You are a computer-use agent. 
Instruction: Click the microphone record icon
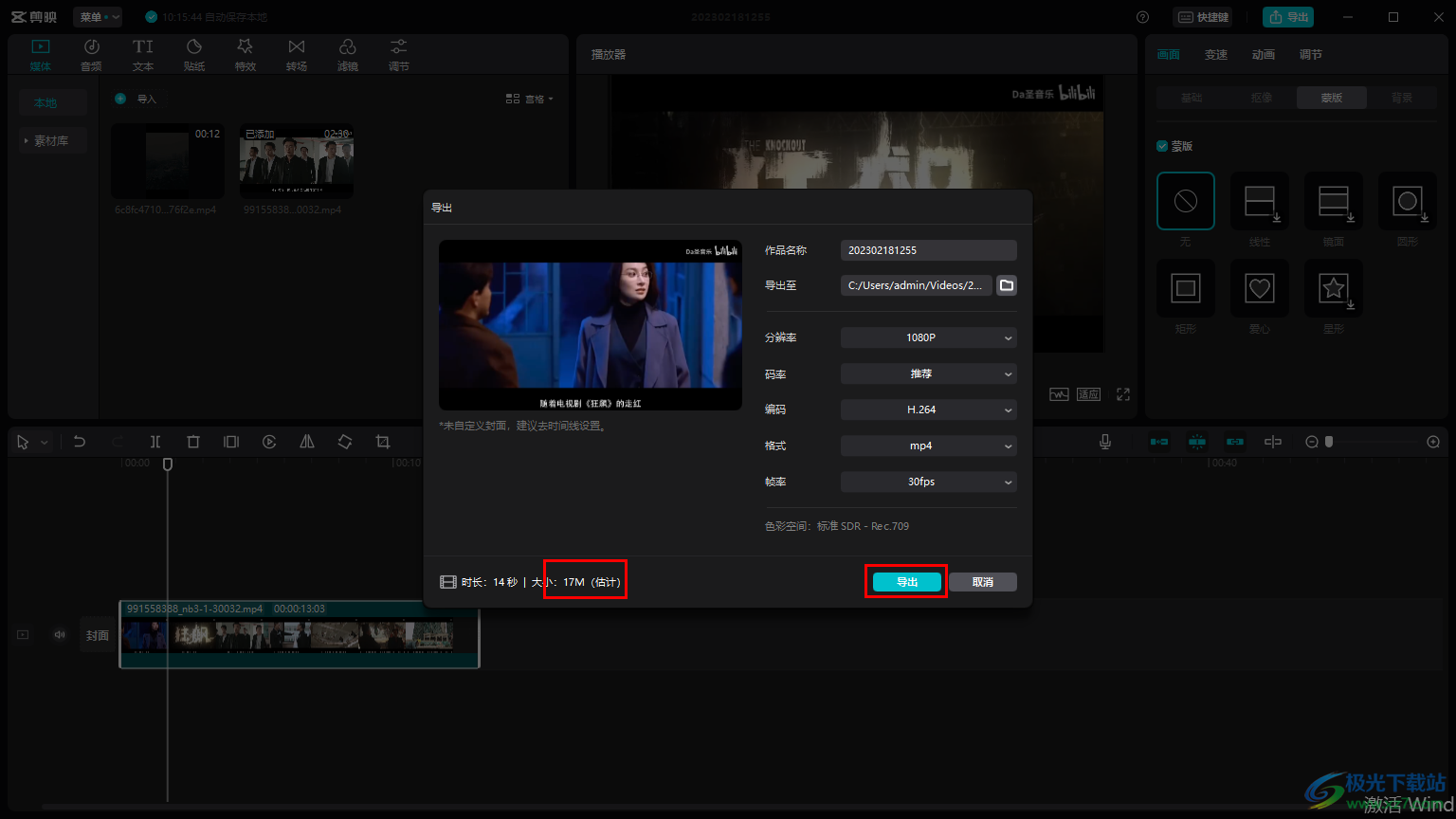click(x=1105, y=442)
